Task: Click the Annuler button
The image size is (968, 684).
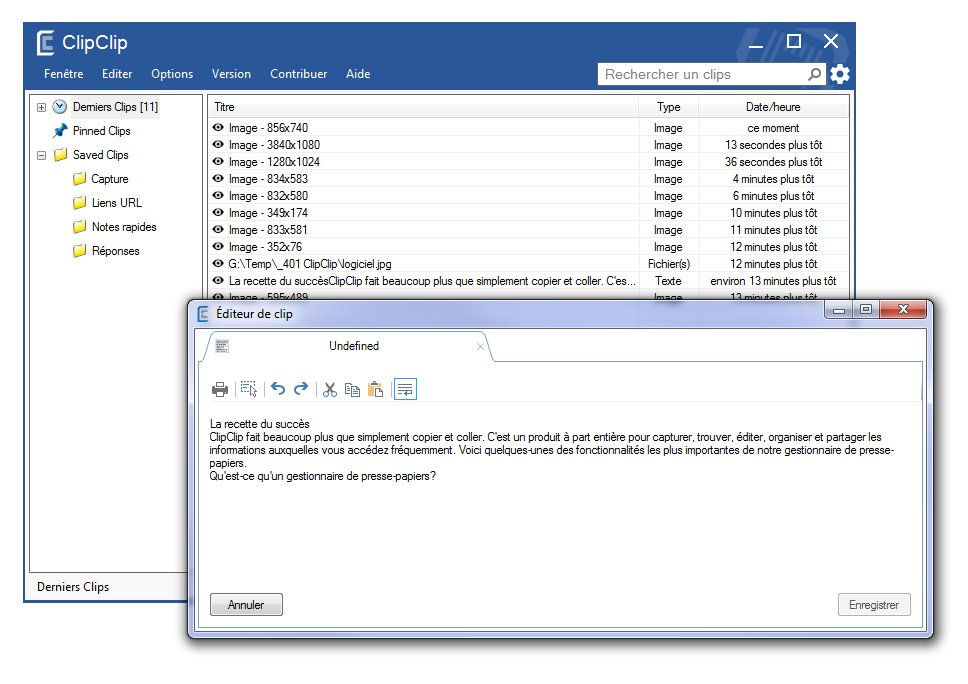Action: click(246, 604)
